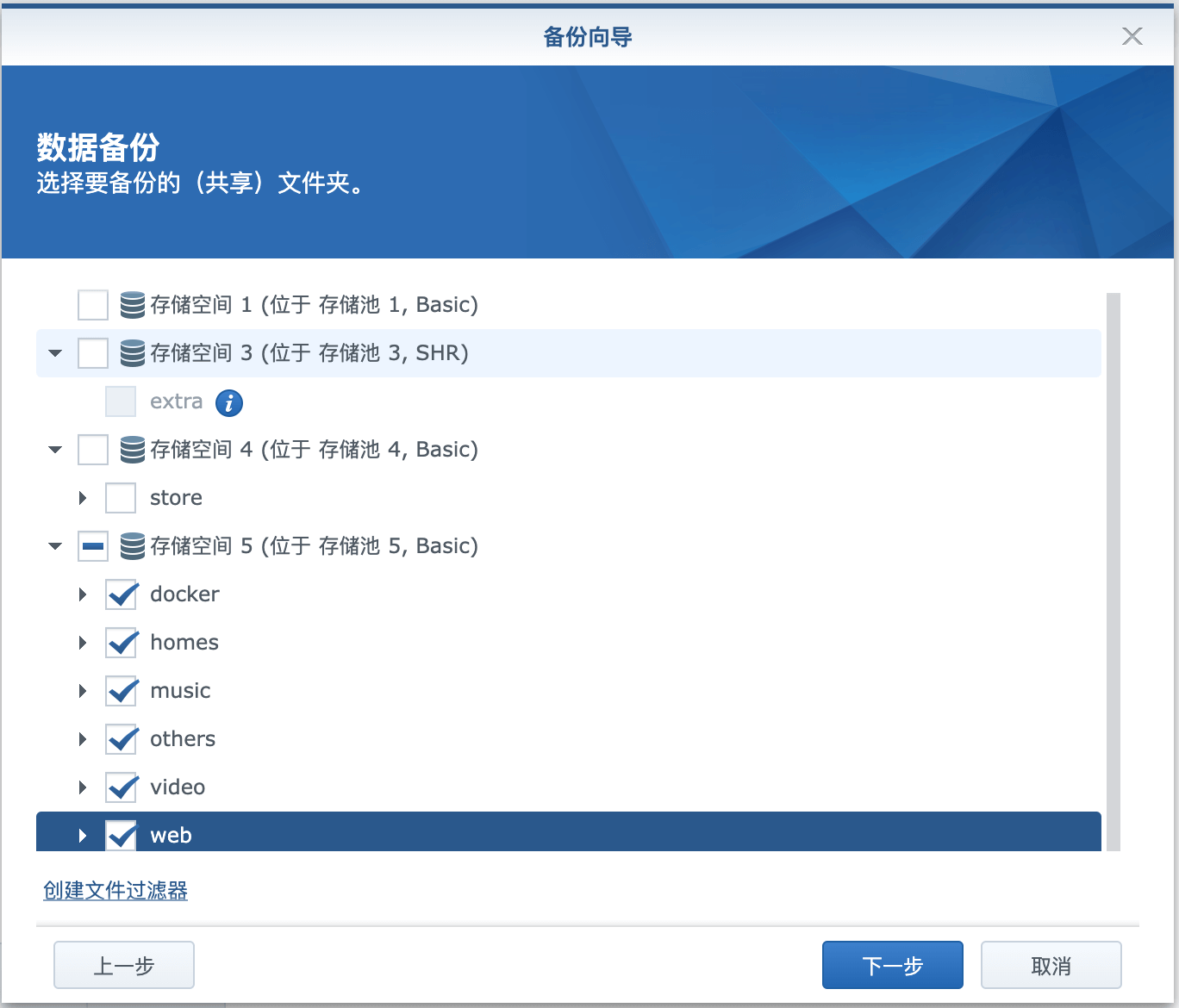This screenshot has height=1008, width=1179.
Task: Click the storage volume 5 disk icon
Action: [x=132, y=546]
